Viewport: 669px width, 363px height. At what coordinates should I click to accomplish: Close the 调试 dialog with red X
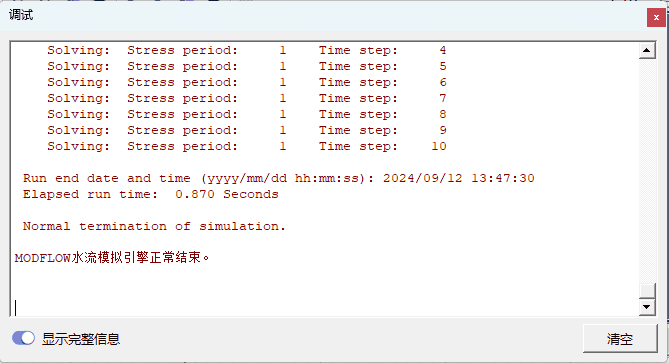tap(656, 17)
